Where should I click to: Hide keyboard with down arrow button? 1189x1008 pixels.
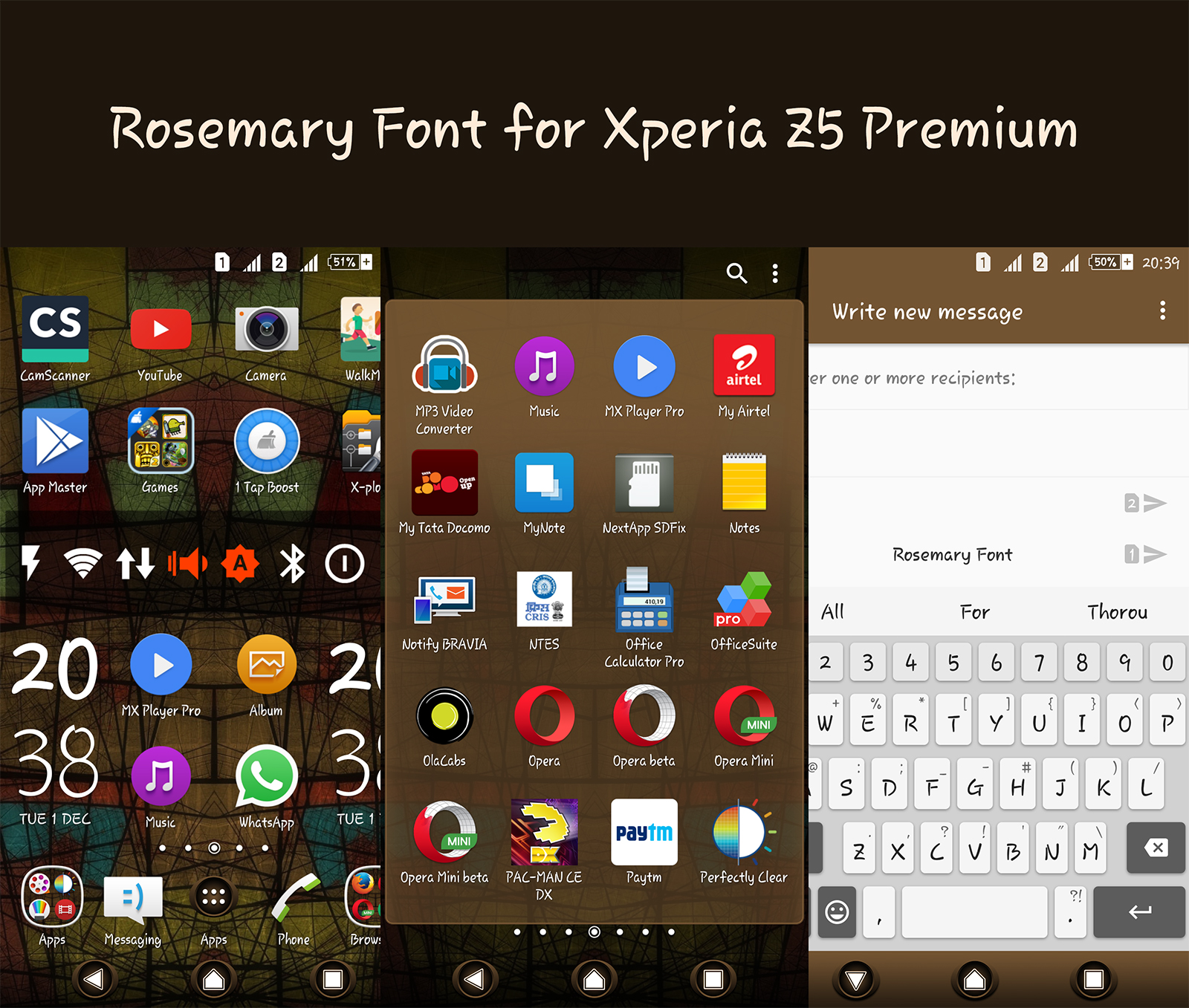pyautogui.click(x=855, y=980)
